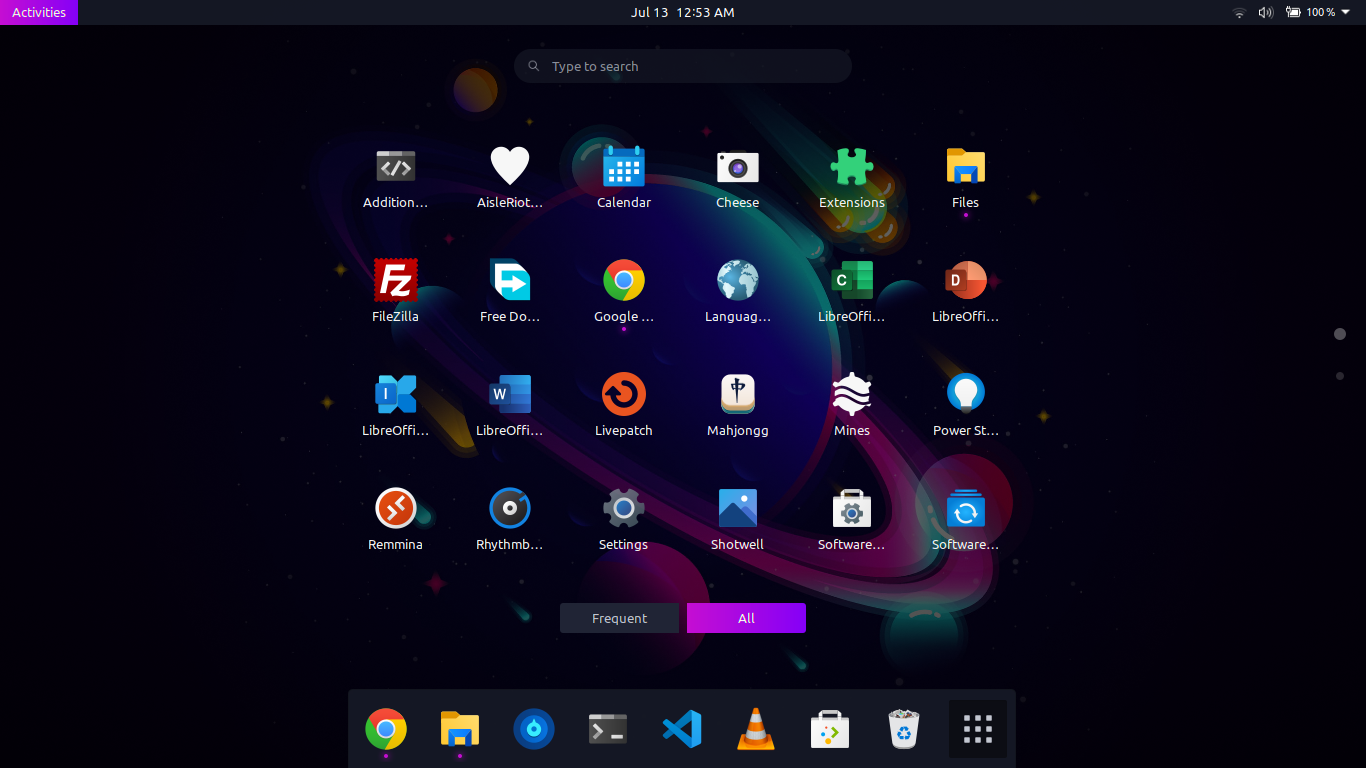Open Power Statistics lightbulb icon
The image size is (1366, 768).
point(965,394)
